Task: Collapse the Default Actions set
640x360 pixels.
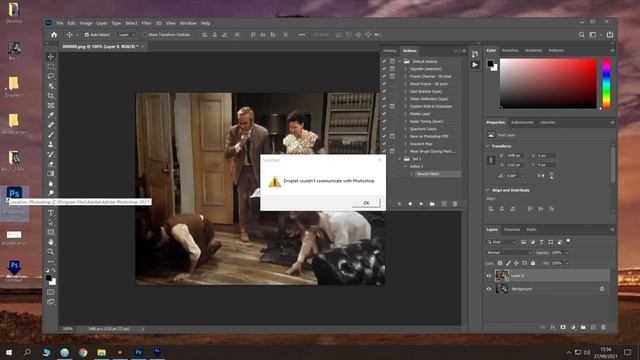Action: (400, 61)
